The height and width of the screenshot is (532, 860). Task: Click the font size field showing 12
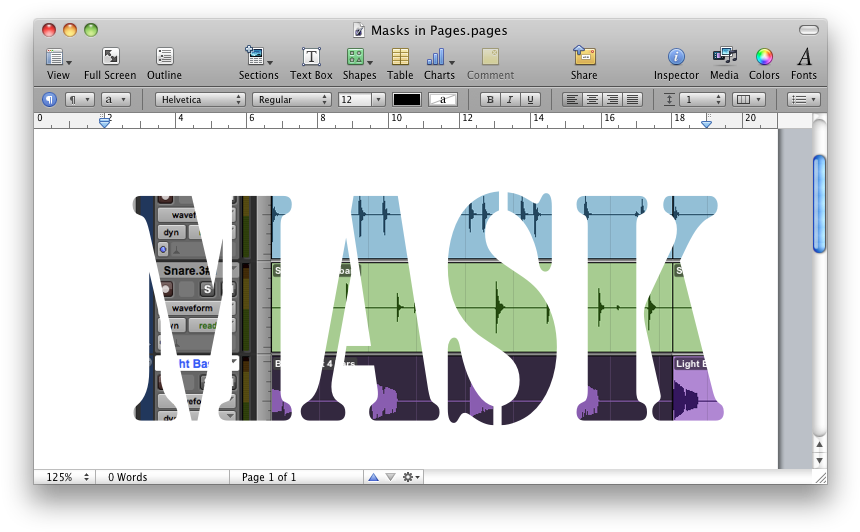[x=355, y=99]
